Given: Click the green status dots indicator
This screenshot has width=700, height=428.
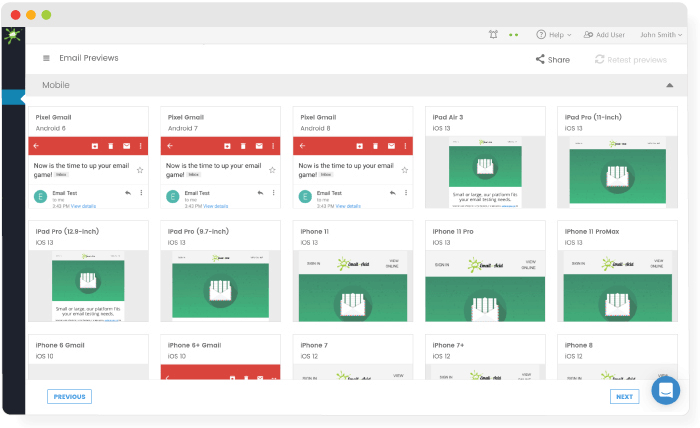Looking at the screenshot, I should (x=514, y=34).
